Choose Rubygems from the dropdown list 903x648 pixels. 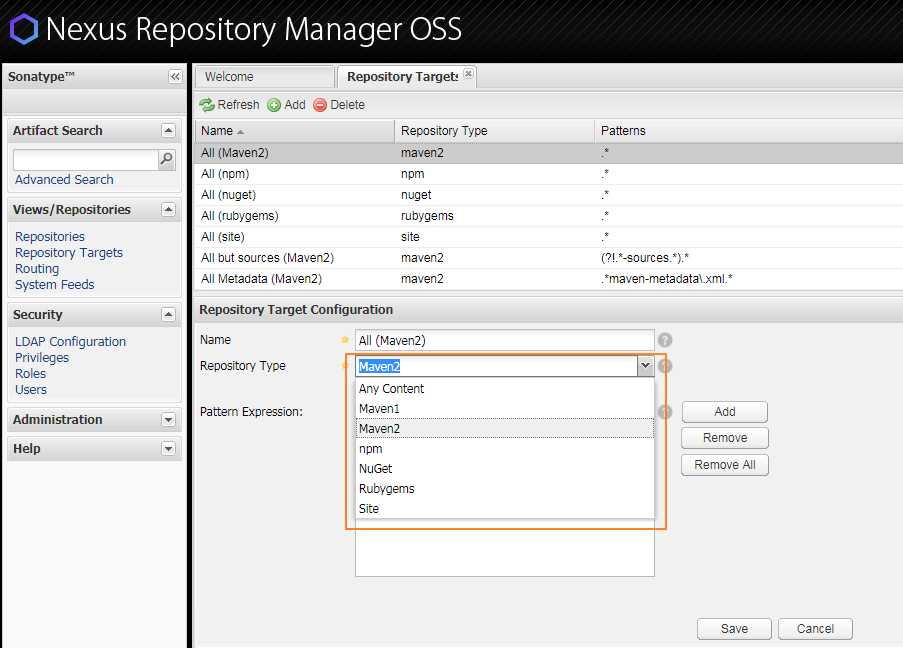[x=504, y=488]
